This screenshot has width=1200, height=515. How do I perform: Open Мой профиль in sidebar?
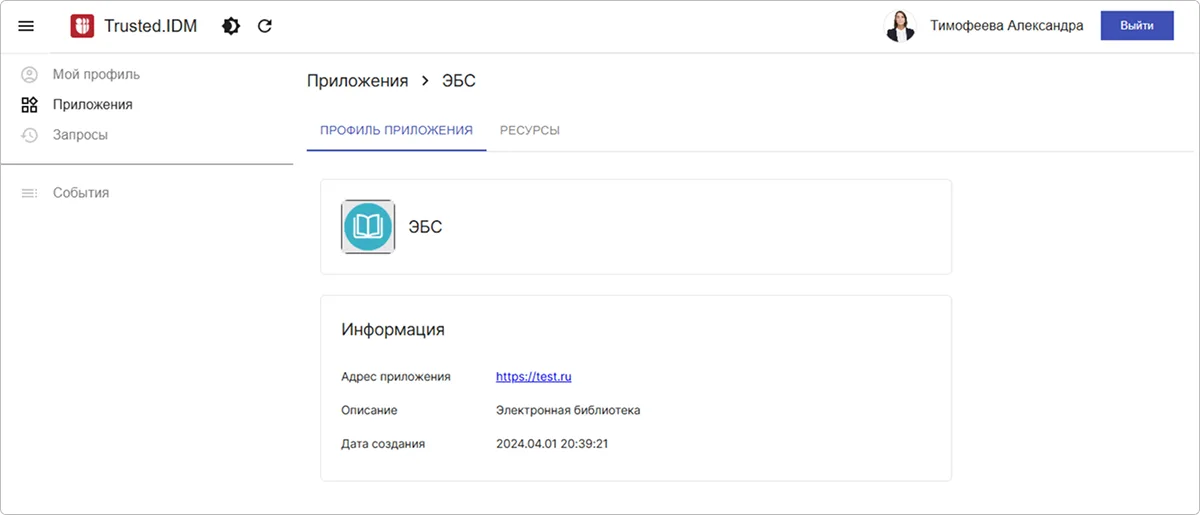[x=96, y=74]
